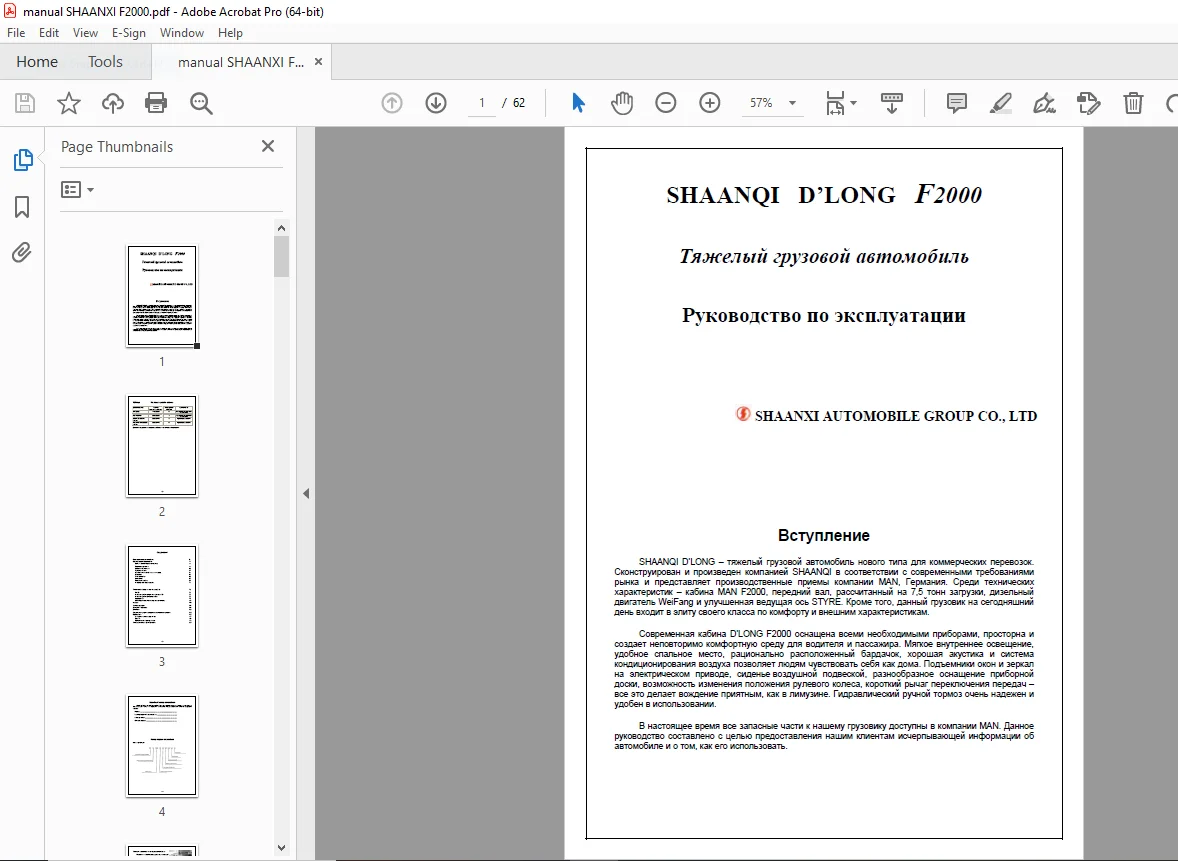Open the Sign document pen icon
This screenshot has width=1178, height=861.
point(1044,103)
